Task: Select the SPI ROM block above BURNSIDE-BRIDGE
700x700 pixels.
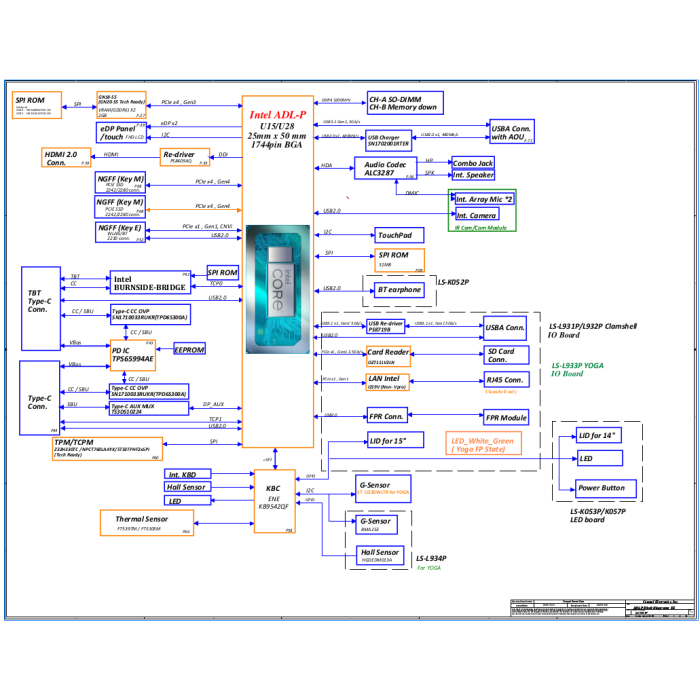Action: tap(223, 272)
